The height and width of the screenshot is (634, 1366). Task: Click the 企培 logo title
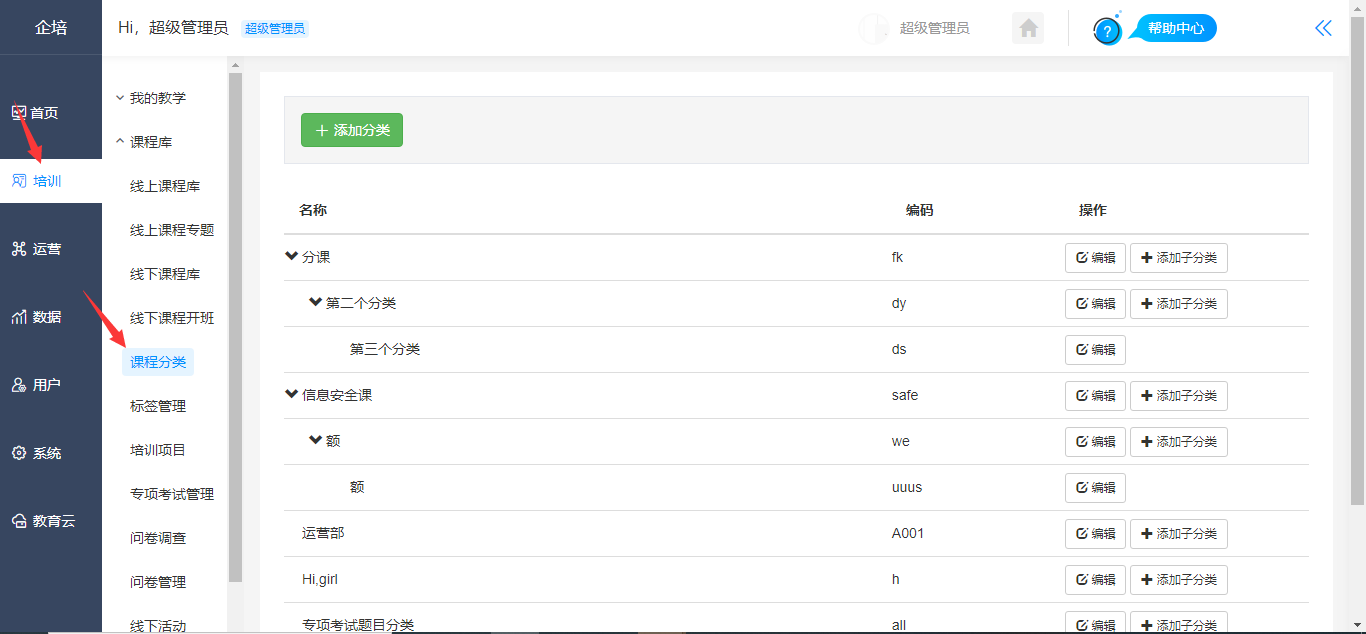coord(51,27)
